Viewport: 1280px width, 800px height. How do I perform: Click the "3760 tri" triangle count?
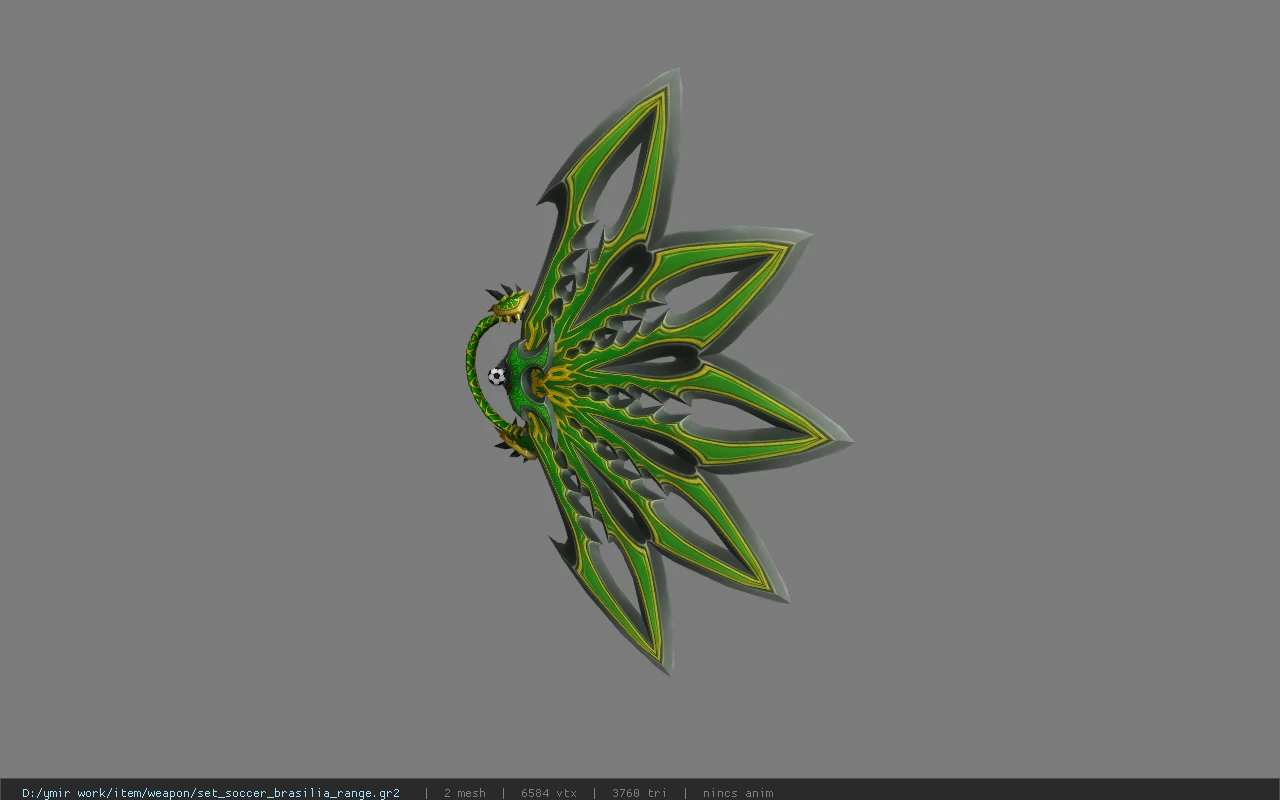[x=639, y=793]
